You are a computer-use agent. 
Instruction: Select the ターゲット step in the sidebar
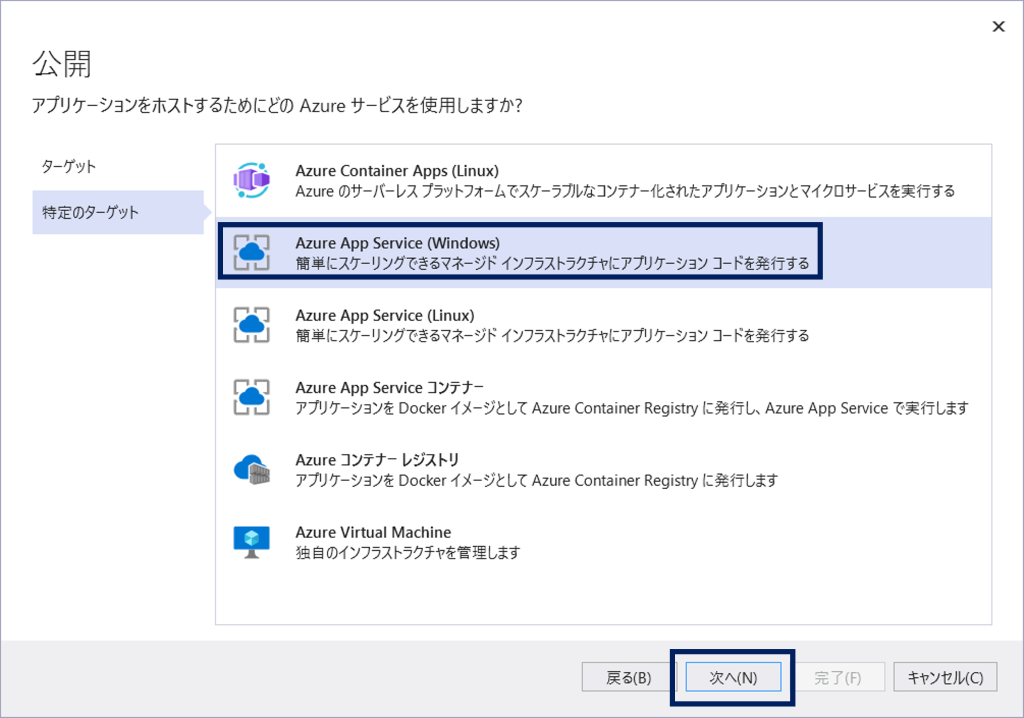pyautogui.click(x=69, y=167)
